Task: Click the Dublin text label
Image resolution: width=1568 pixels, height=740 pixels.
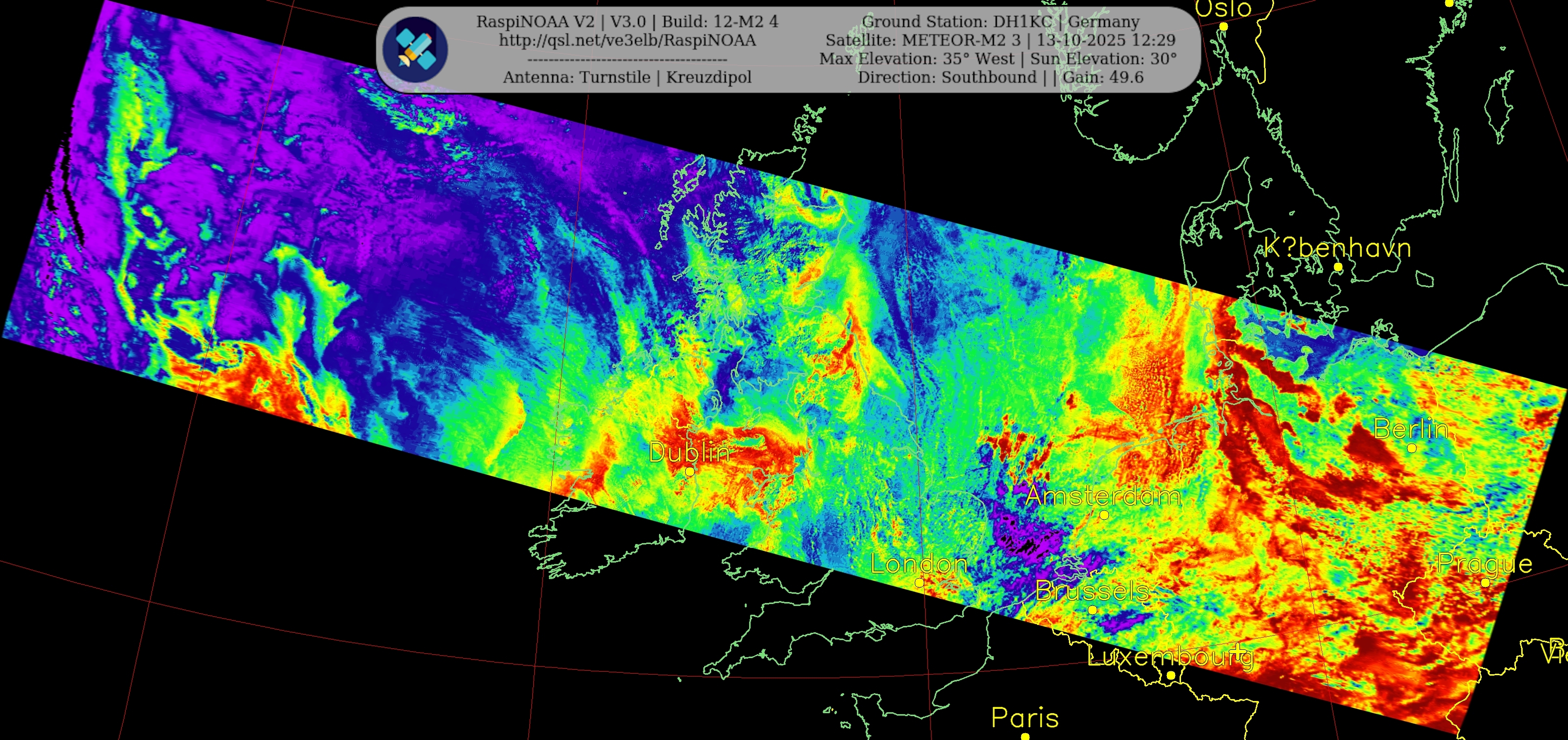Action: coord(689,452)
